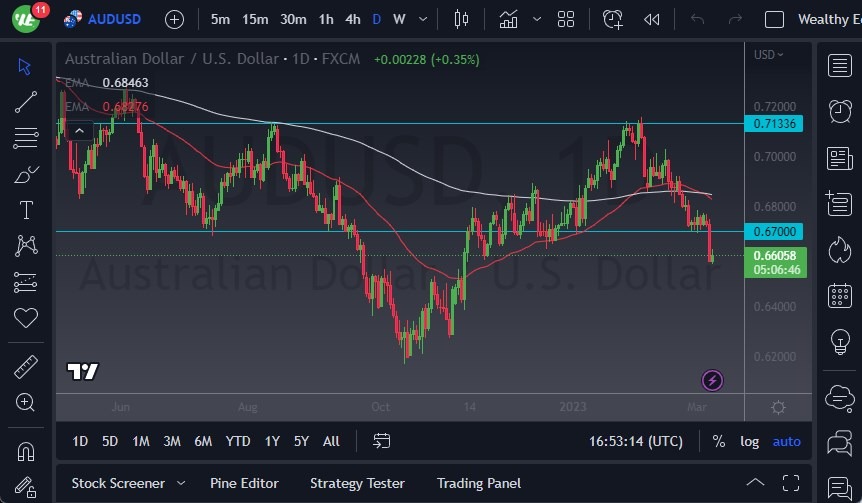Toggle percent scale mode
Screen dimensions: 862x503
tap(719, 441)
